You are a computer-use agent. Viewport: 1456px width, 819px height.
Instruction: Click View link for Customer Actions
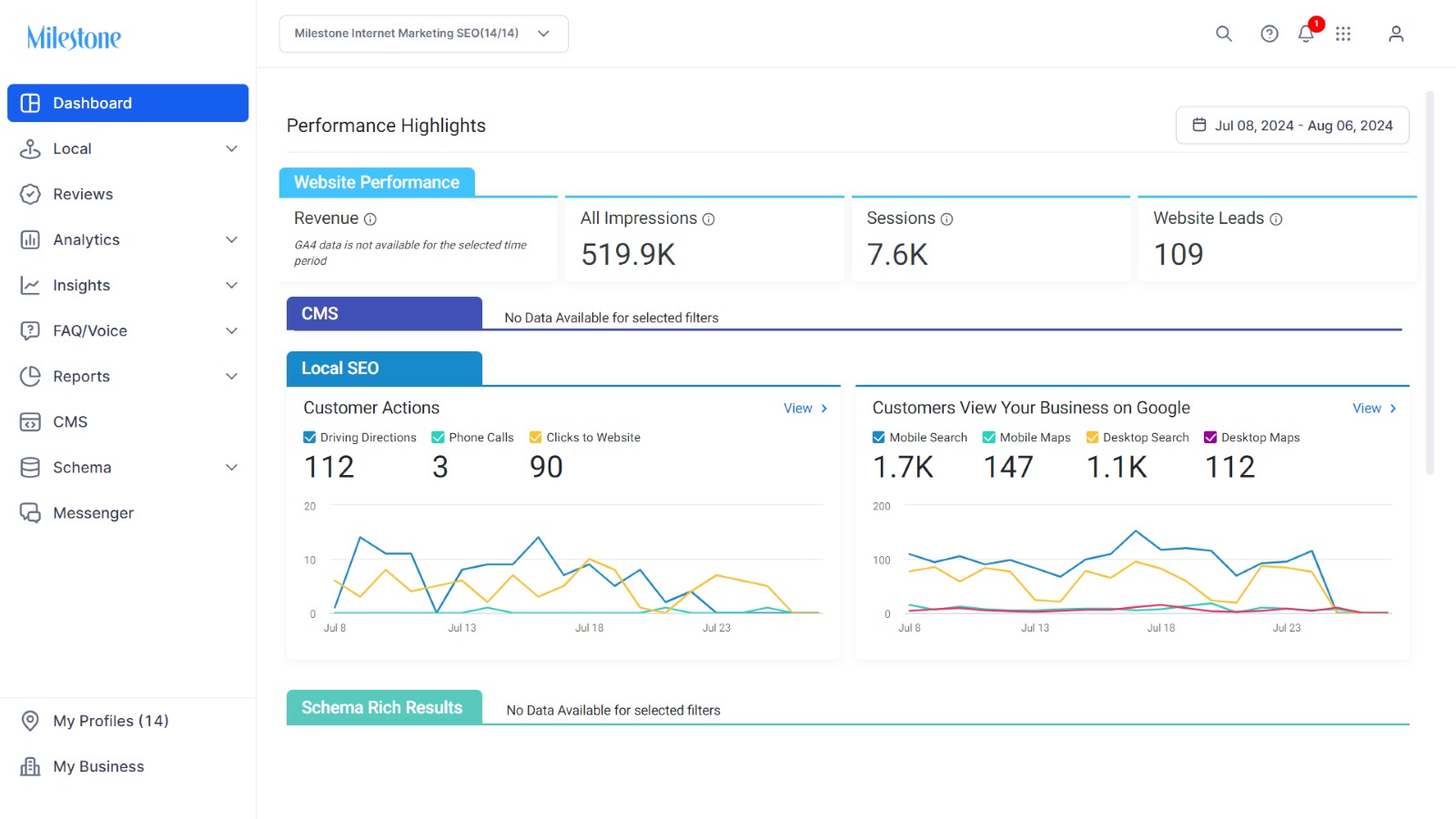point(805,409)
